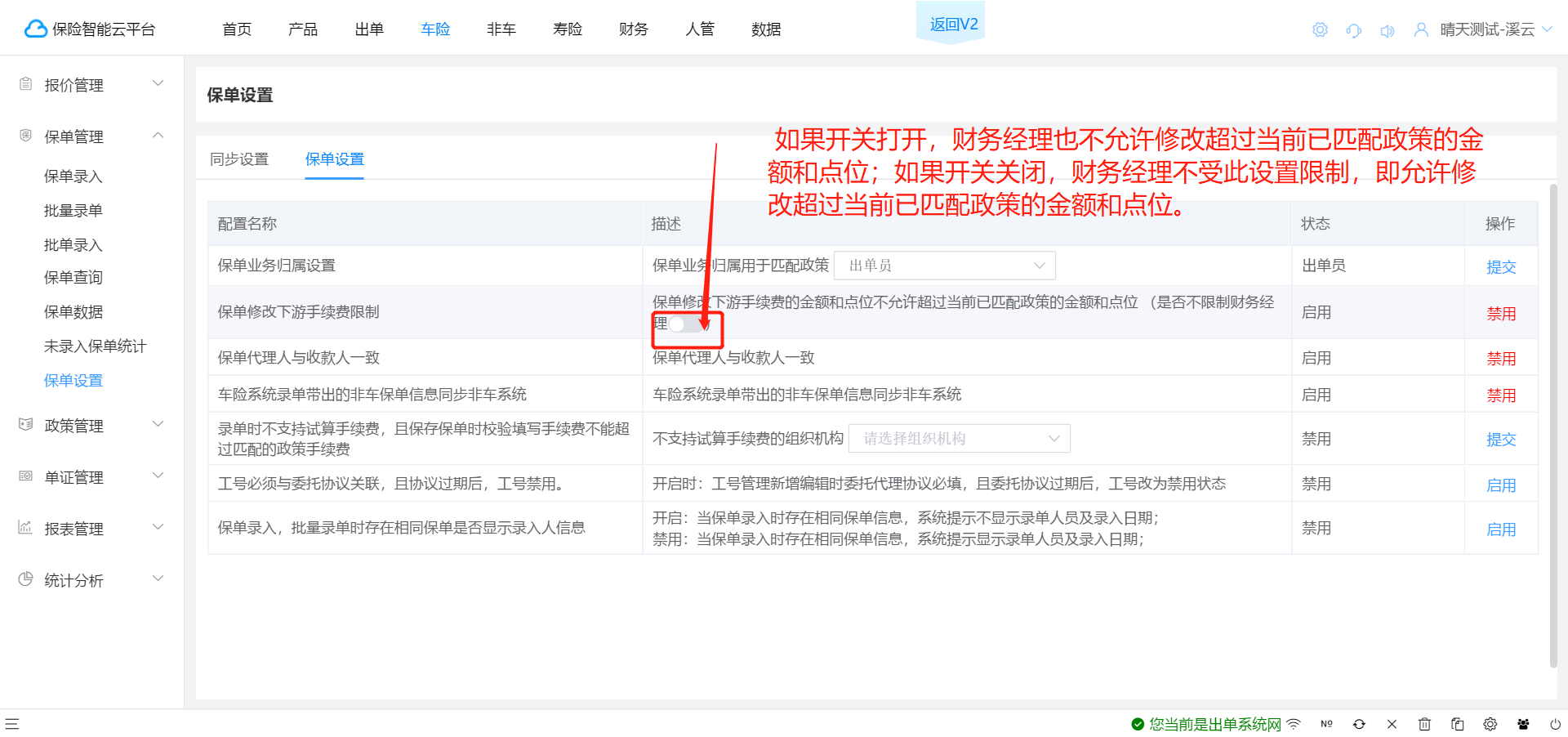
Task: Open 未录入保单统计 in the sidebar
Action: [x=96, y=346]
